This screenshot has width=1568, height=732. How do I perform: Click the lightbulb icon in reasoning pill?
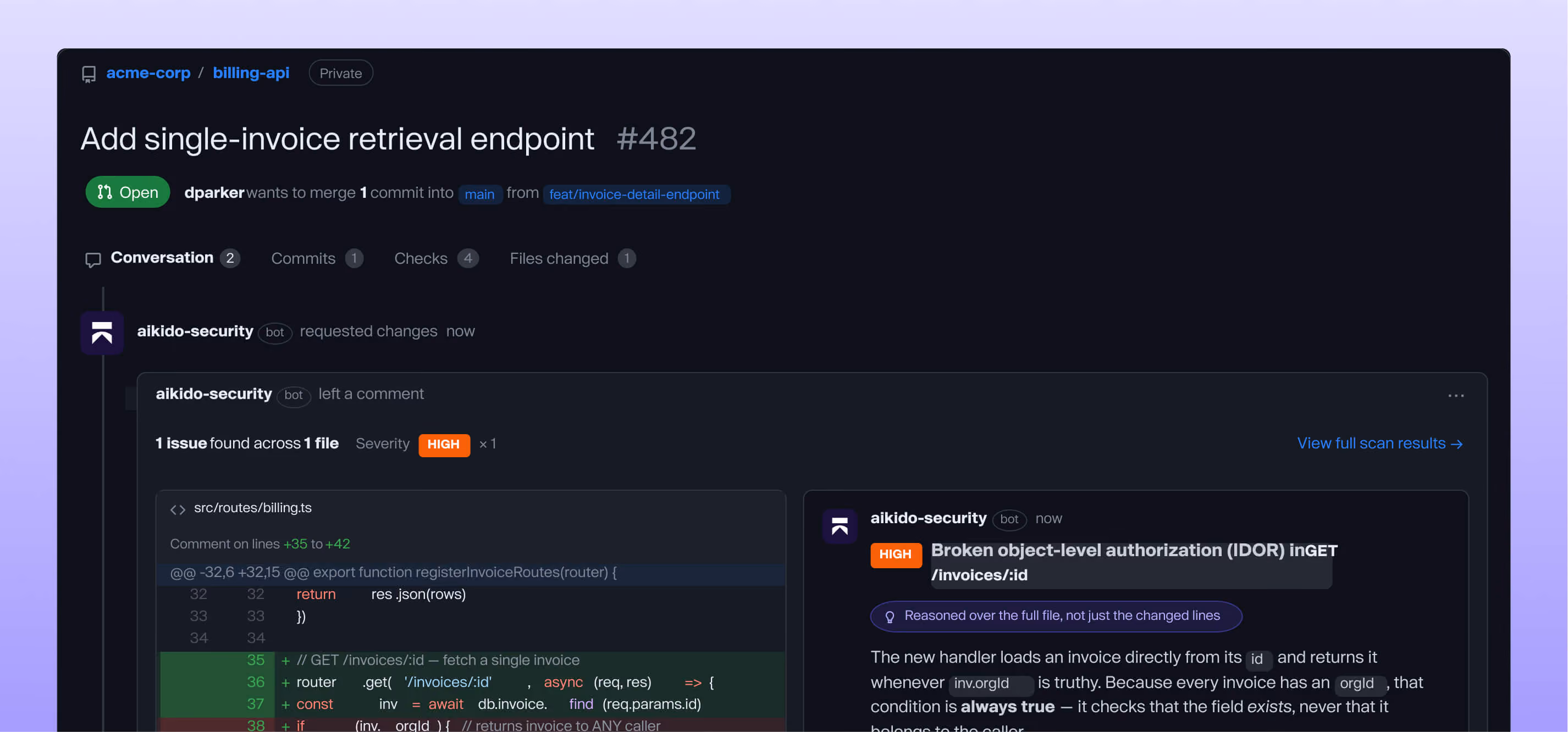[x=890, y=617]
